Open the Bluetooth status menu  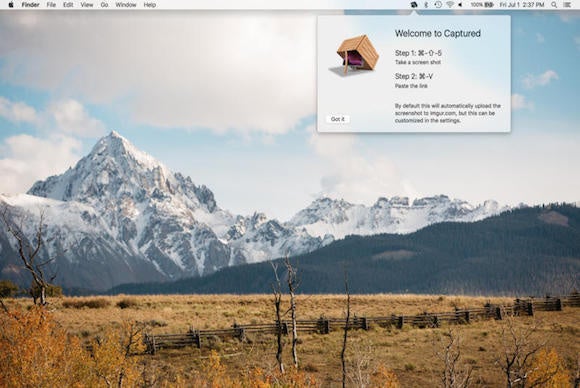(426, 5)
